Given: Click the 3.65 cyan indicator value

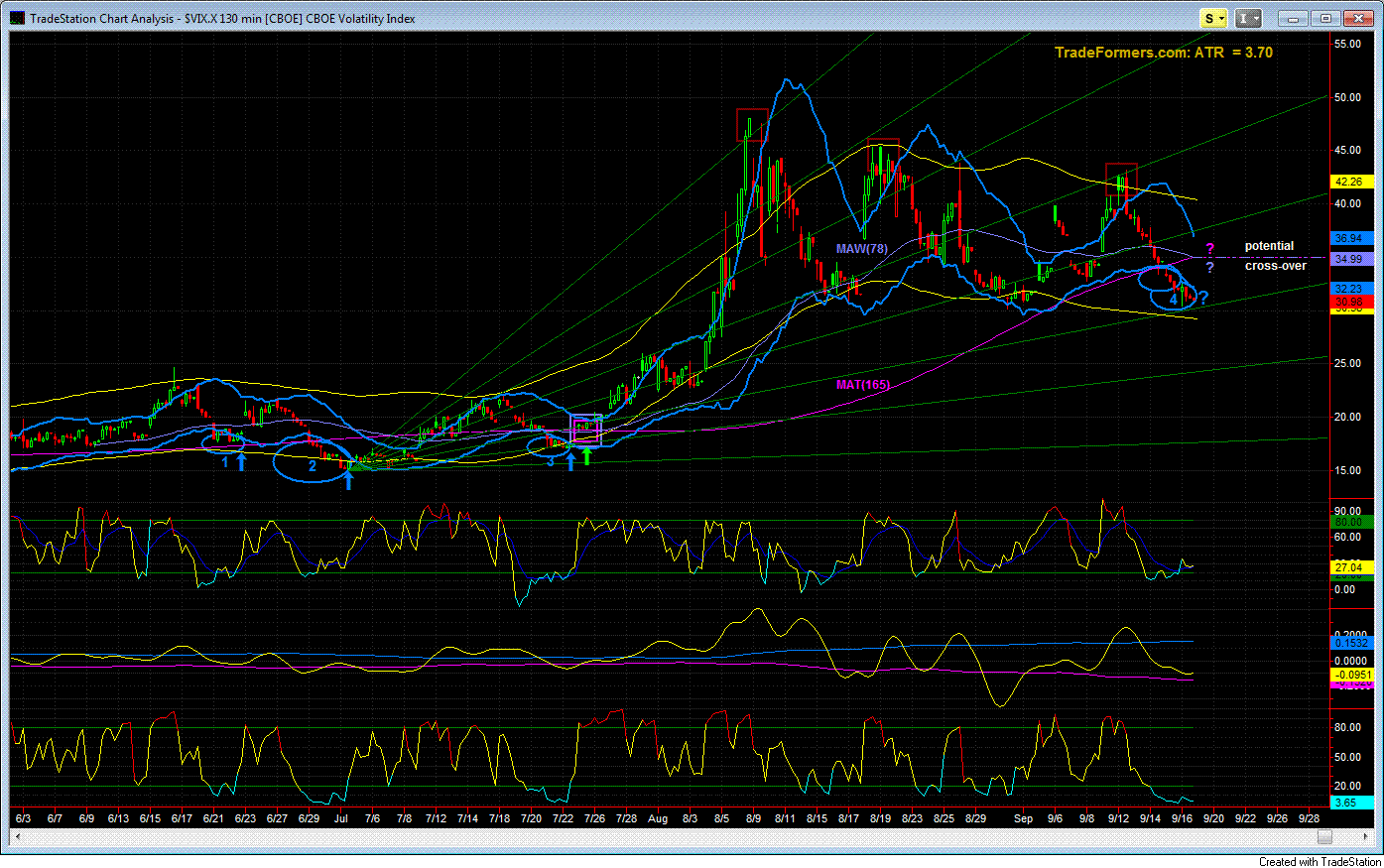Looking at the screenshot, I should point(1350,802).
